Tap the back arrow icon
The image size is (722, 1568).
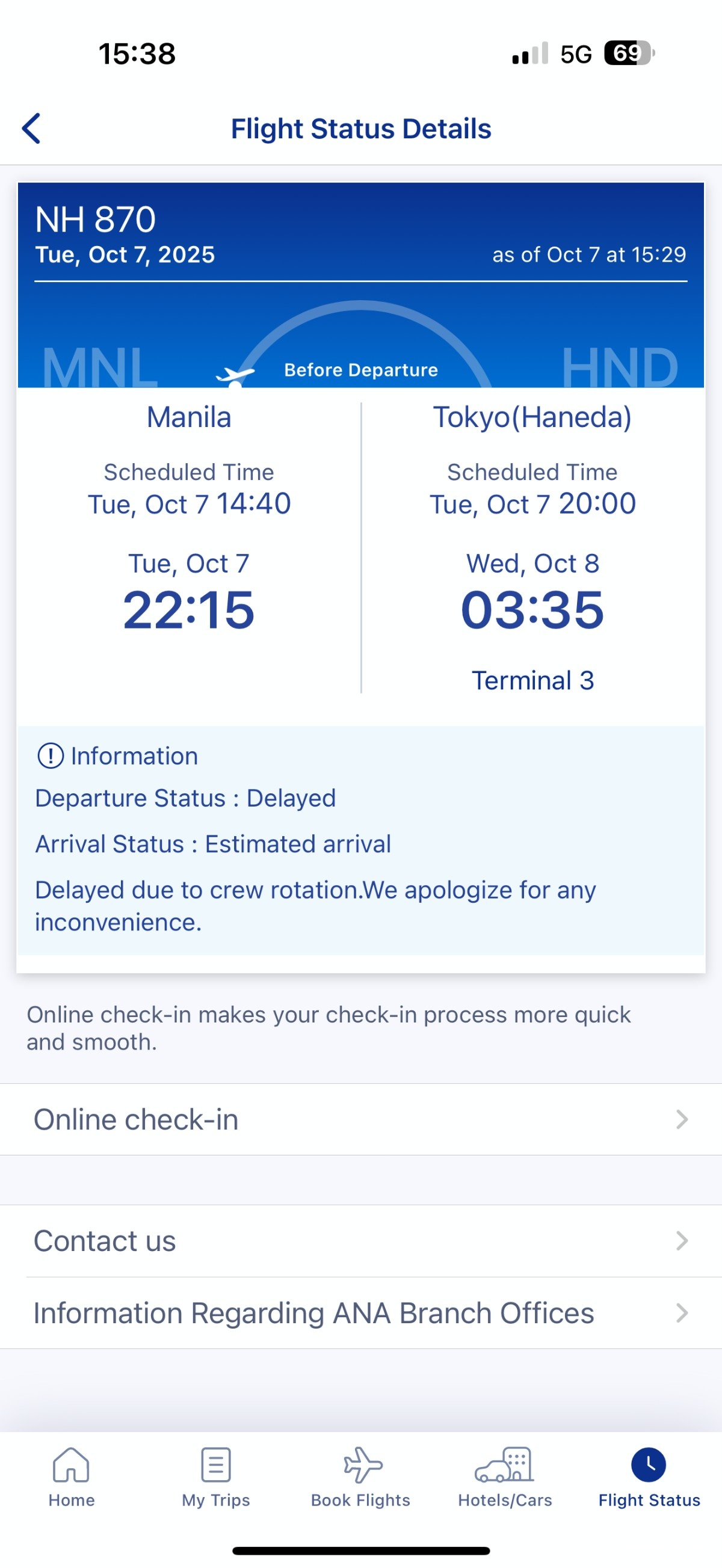pos(32,129)
